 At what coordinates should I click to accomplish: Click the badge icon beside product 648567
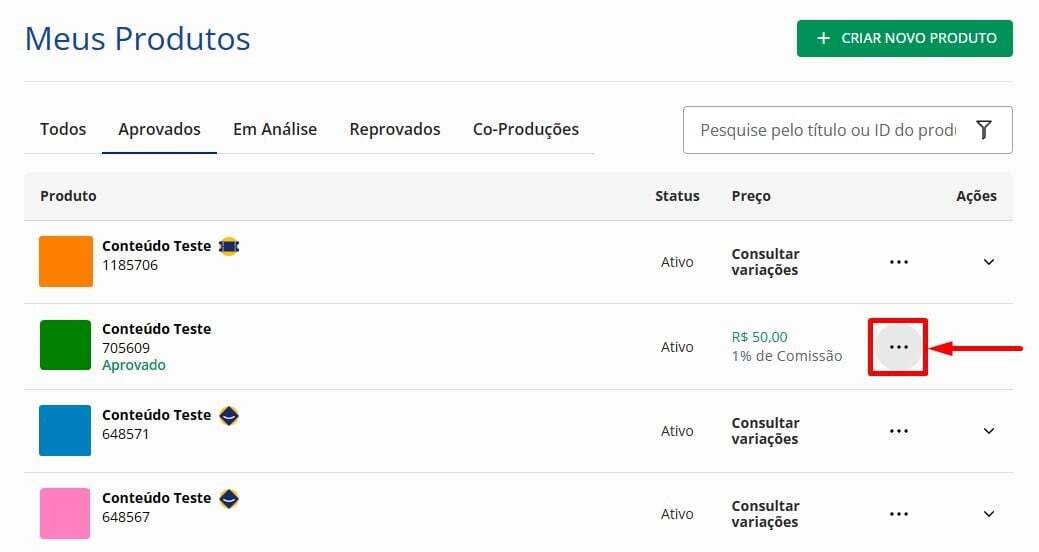coord(229,498)
